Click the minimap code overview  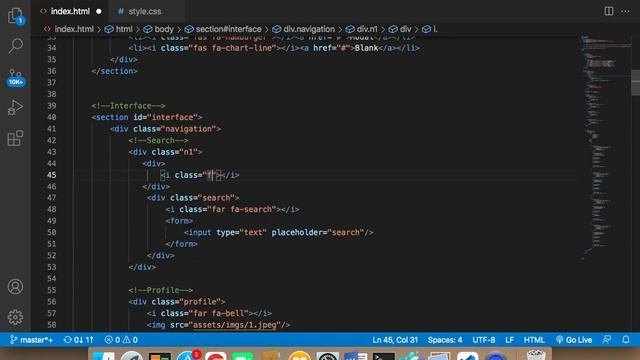click(605, 147)
